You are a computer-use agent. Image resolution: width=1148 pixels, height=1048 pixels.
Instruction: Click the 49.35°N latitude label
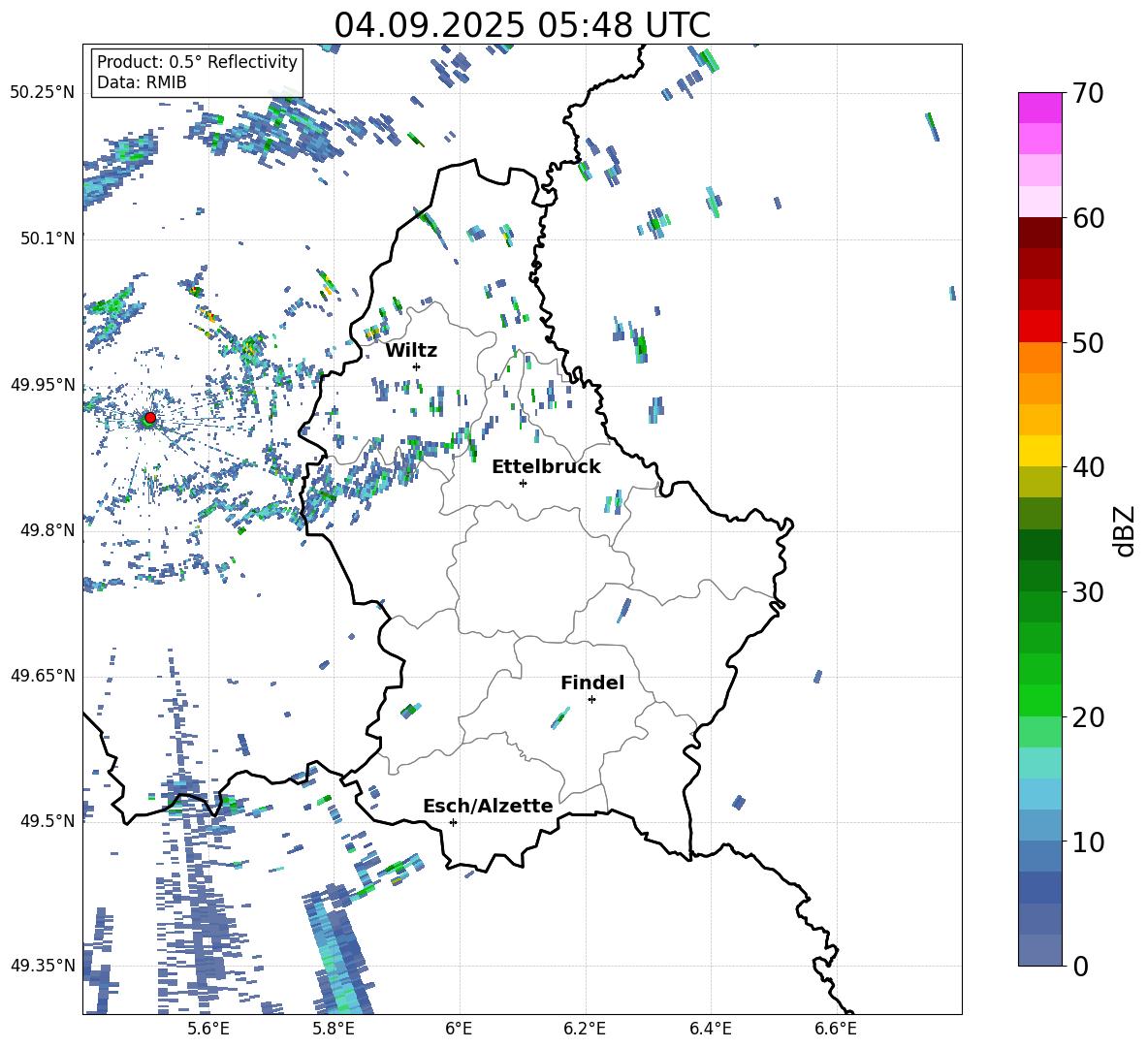coord(43,966)
